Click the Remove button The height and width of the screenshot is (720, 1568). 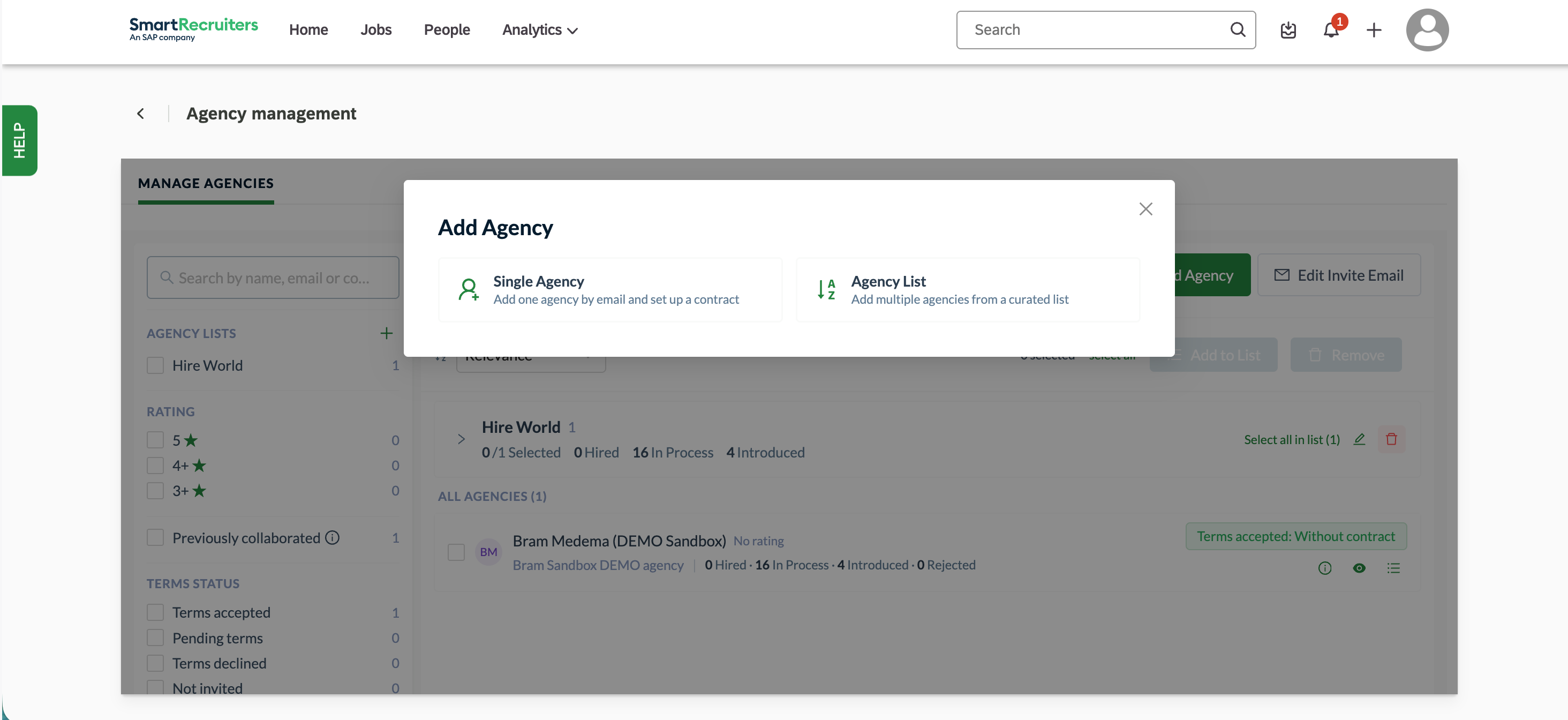click(x=1346, y=355)
